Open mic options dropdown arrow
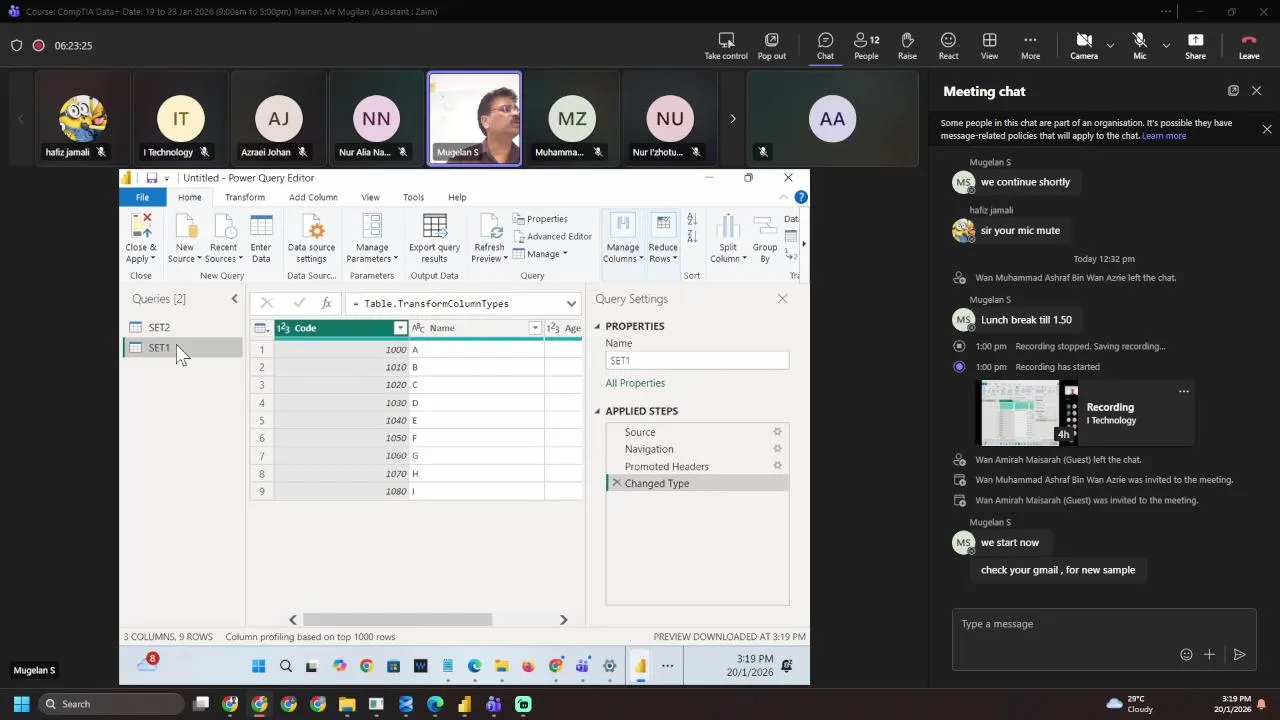The width and height of the screenshot is (1280, 720). click(1166, 45)
